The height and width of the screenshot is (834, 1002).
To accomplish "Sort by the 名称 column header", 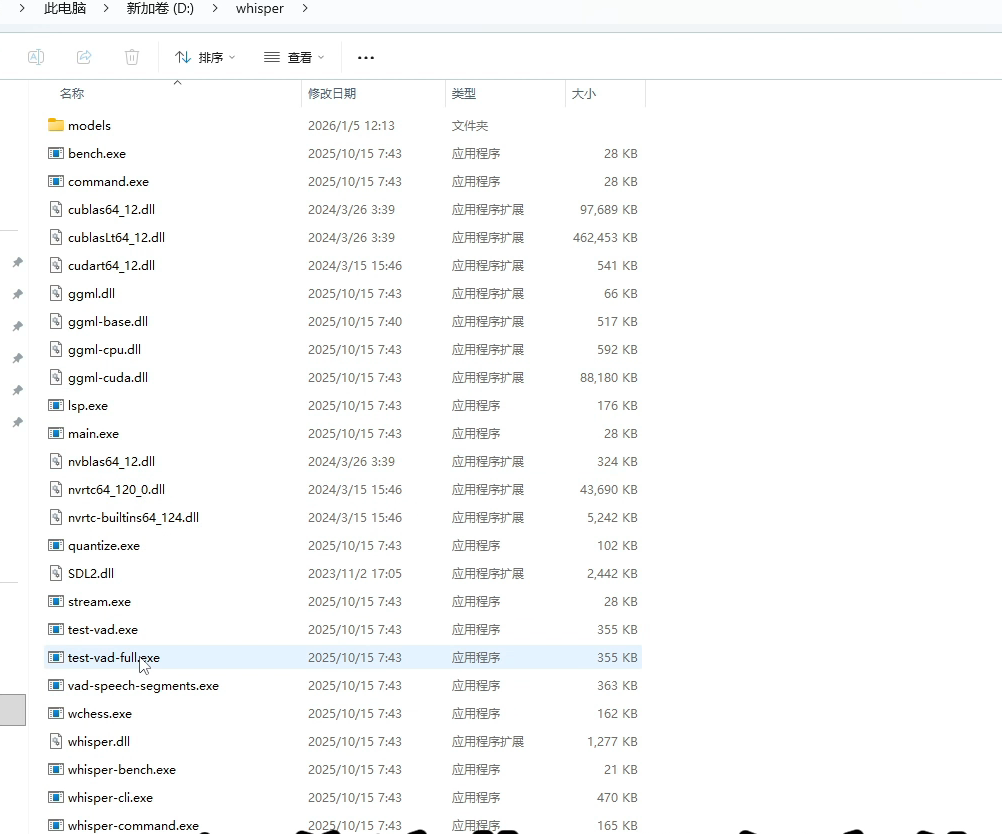I will pos(72,93).
